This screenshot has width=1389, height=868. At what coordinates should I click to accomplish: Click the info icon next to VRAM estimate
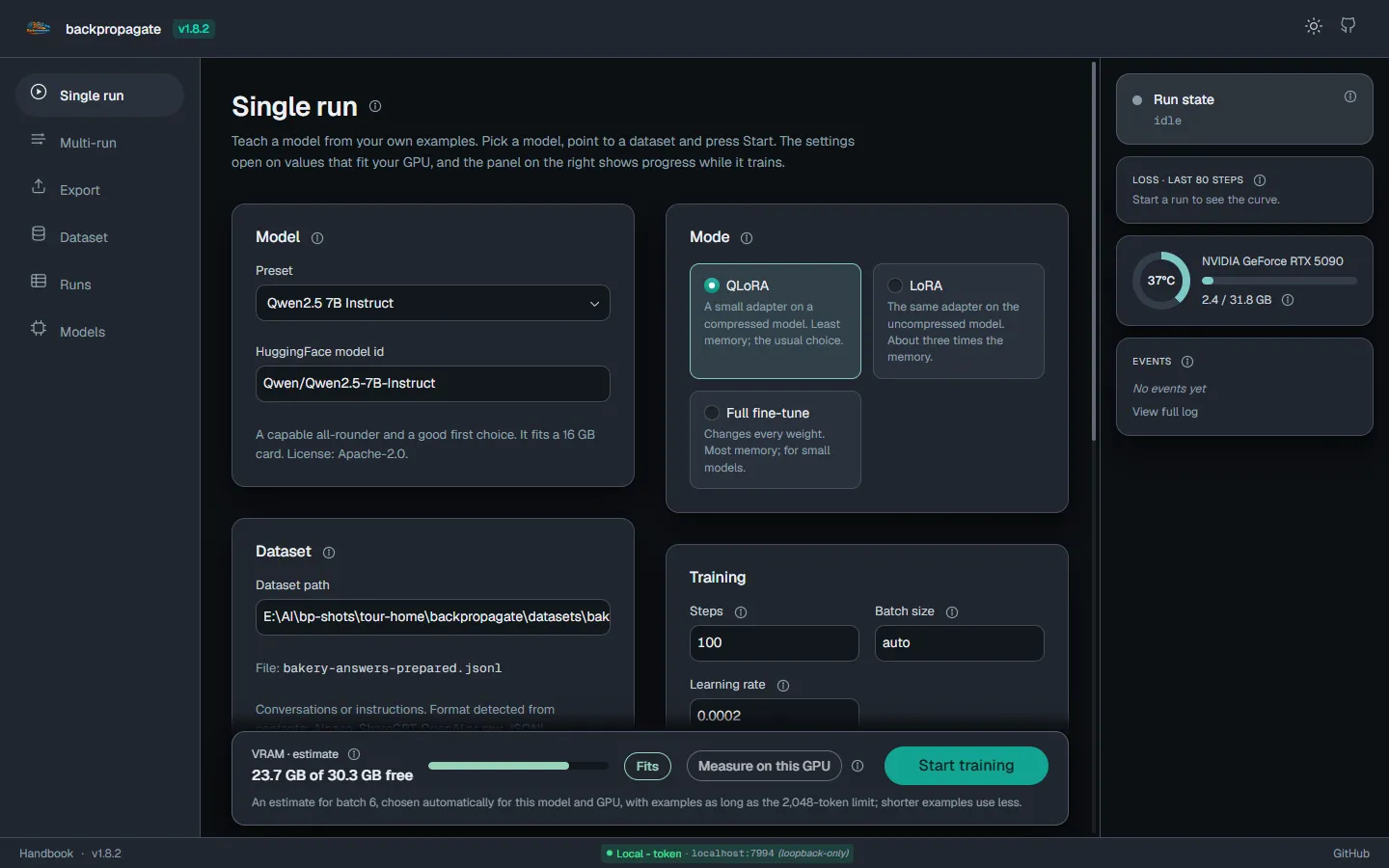tap(354, 754)
